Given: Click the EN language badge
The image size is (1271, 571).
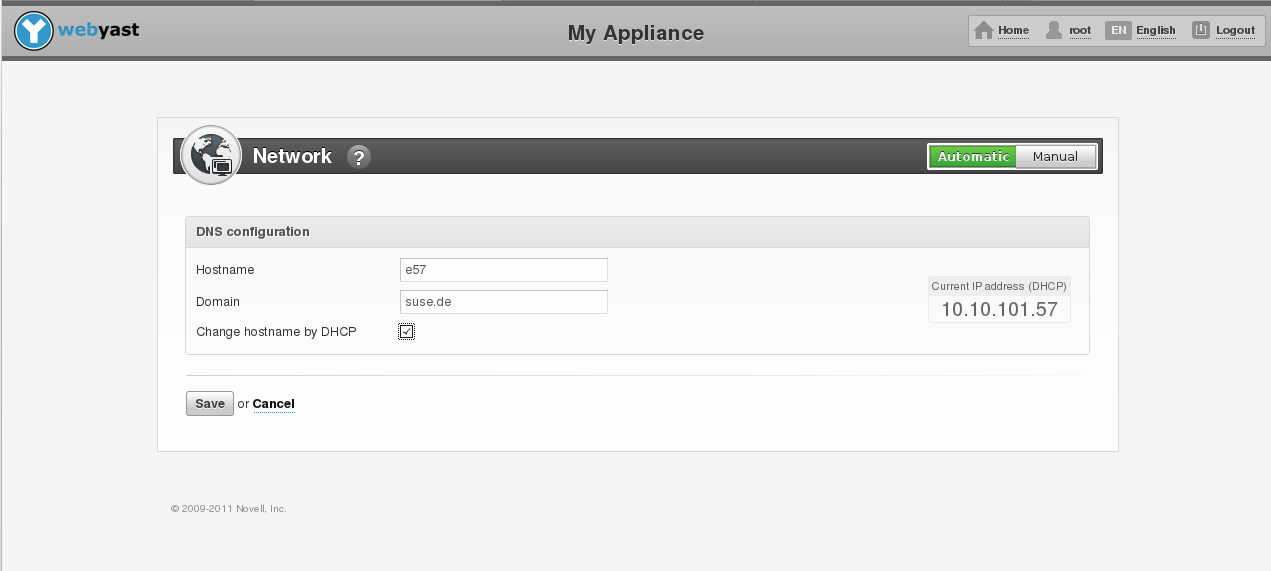Looking at the screenshot, I should [1118, 30].
